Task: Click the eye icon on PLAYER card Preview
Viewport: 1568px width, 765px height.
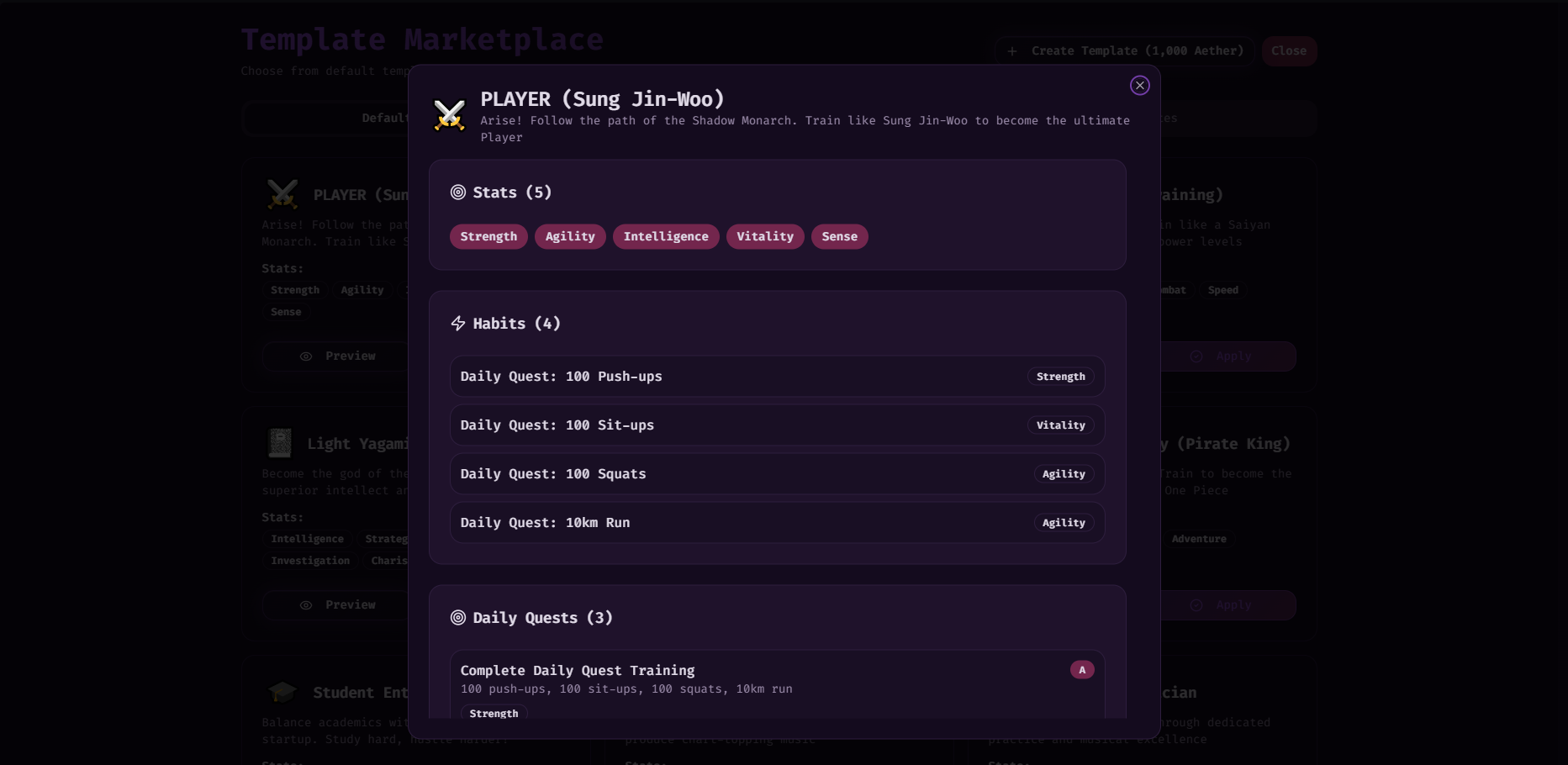Action: (x=306, y=356)
